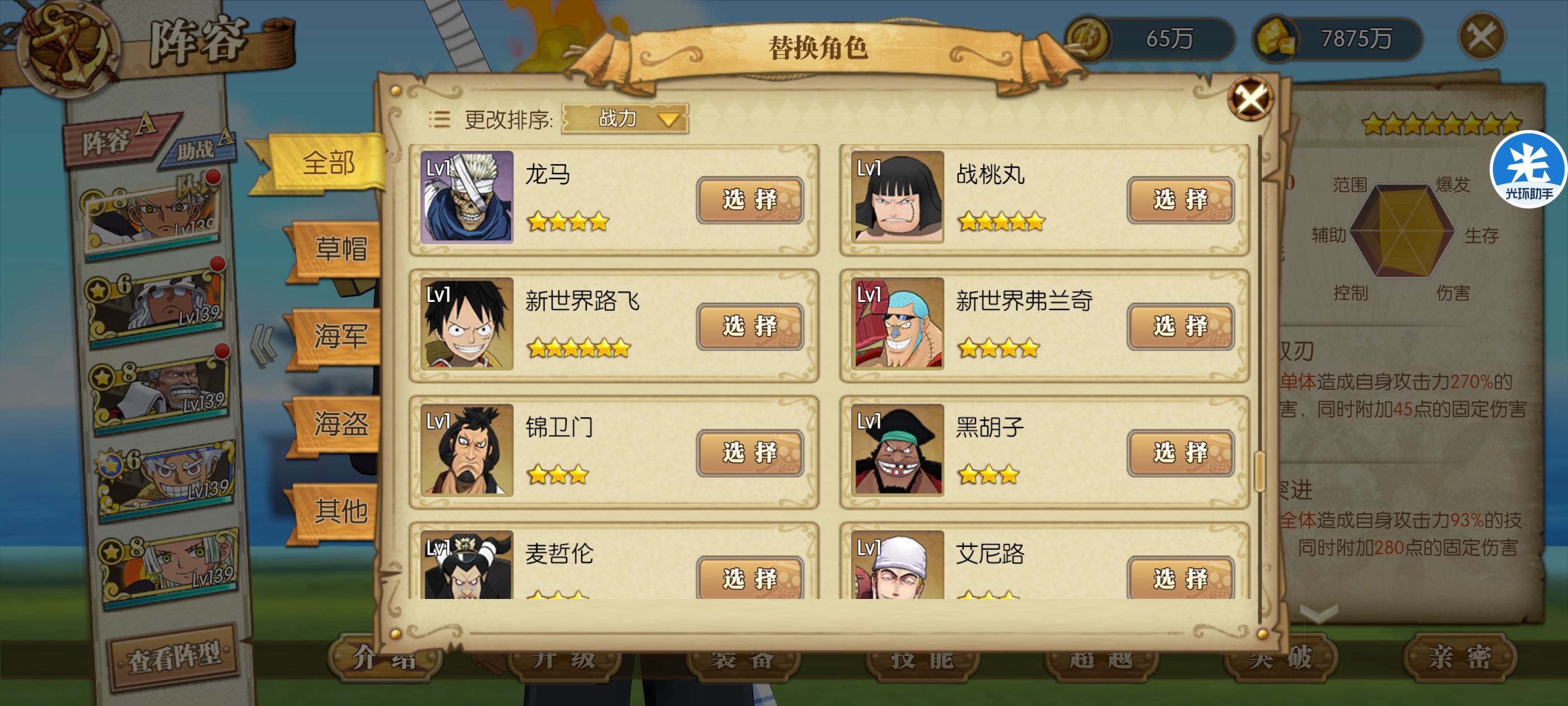Close the 替换角色 dialog
Image resolution: width=1568 pixels, height=706 pixels.
pos(1250,98)
